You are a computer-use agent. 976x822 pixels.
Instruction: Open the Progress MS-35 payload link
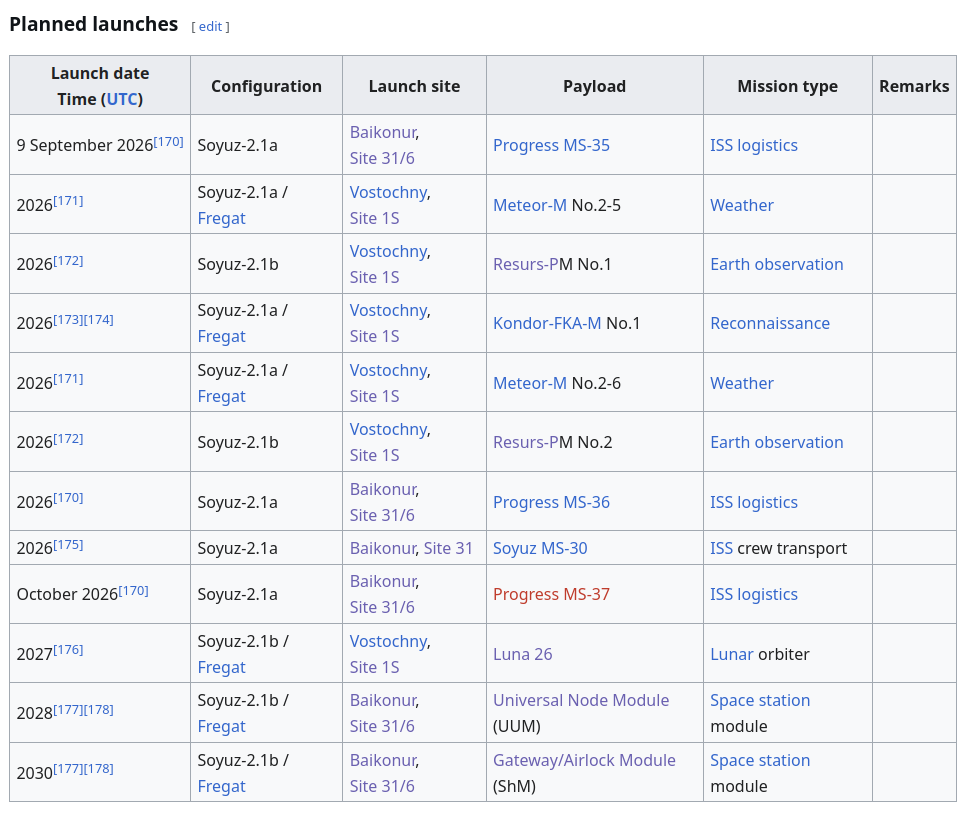(551, 145)
